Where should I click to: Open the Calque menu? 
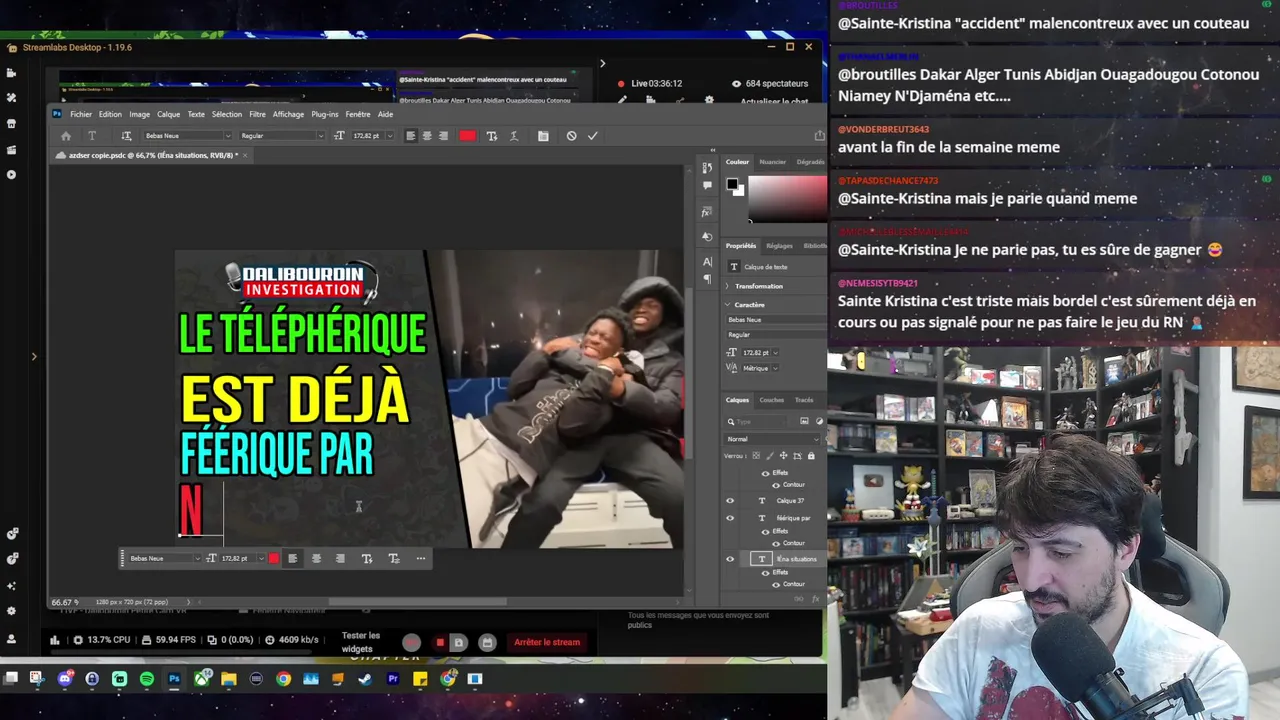[168, 114]
